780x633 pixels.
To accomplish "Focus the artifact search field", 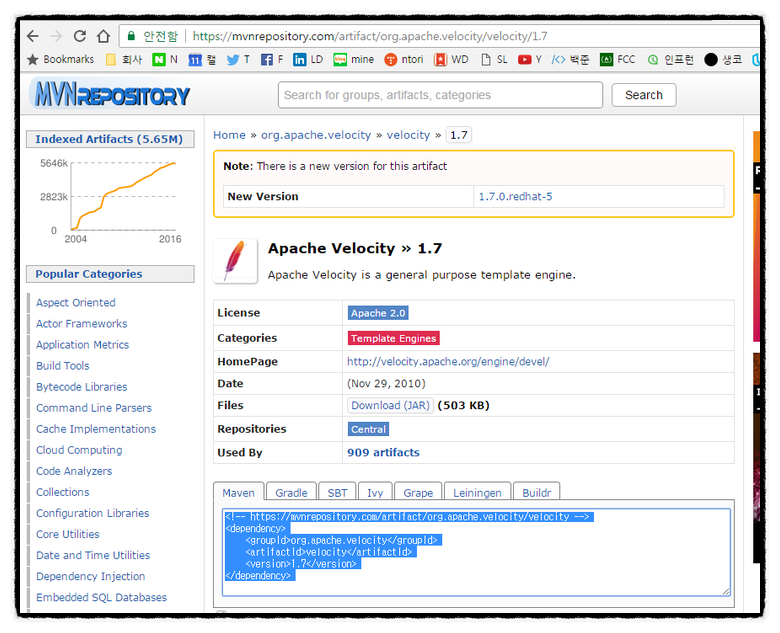I will pyautogui.click(x=440, y=95).
